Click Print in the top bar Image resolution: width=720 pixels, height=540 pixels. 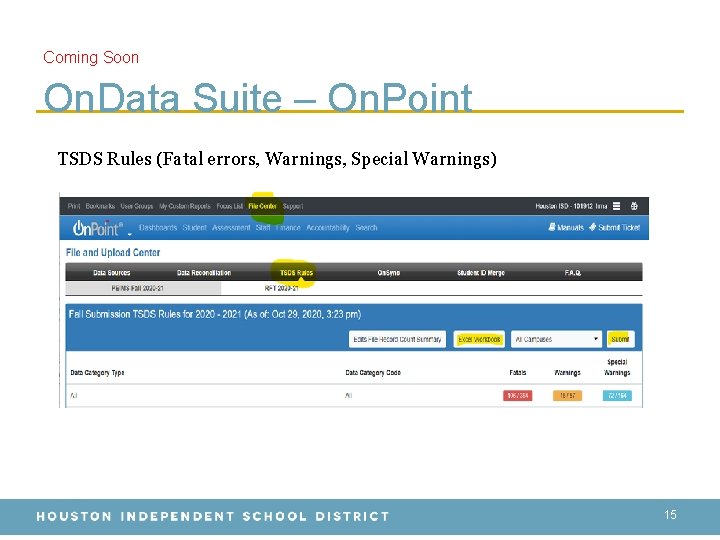[x=73, y=206]
